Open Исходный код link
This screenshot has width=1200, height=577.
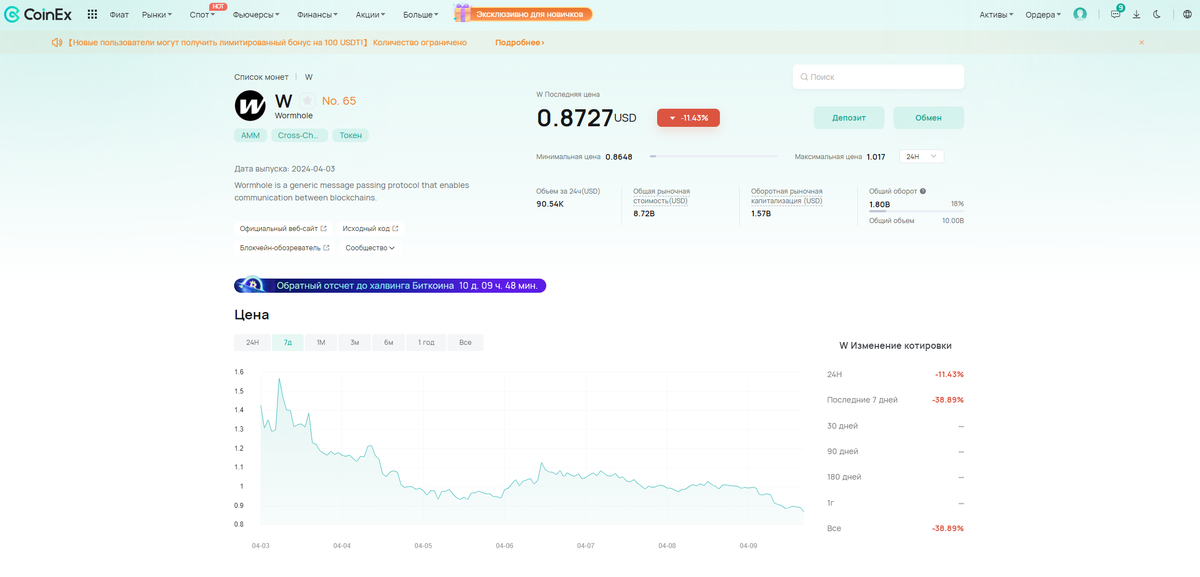(370, 228)
